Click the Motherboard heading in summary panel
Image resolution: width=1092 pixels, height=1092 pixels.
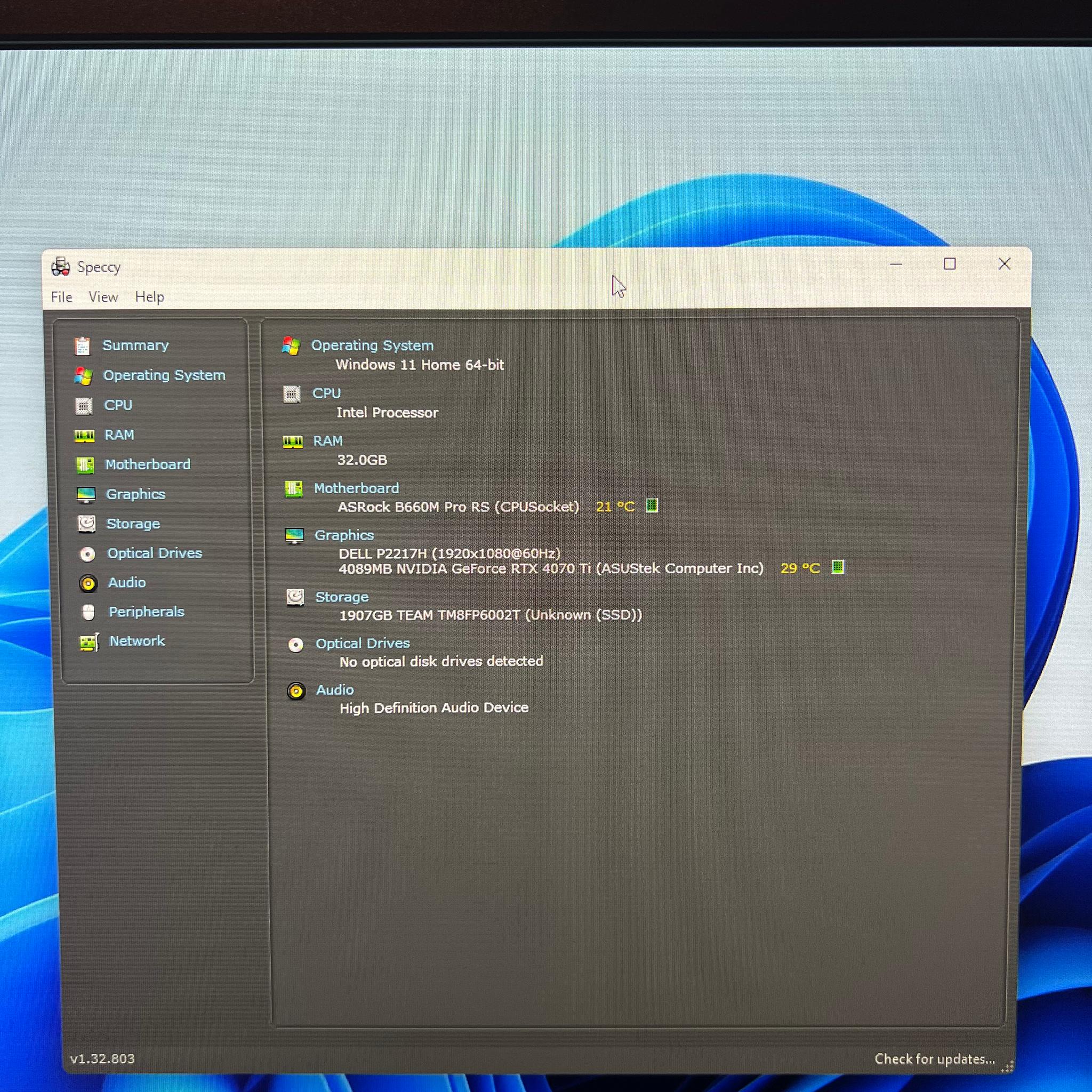pyautogui.click(x=356, y=488)
